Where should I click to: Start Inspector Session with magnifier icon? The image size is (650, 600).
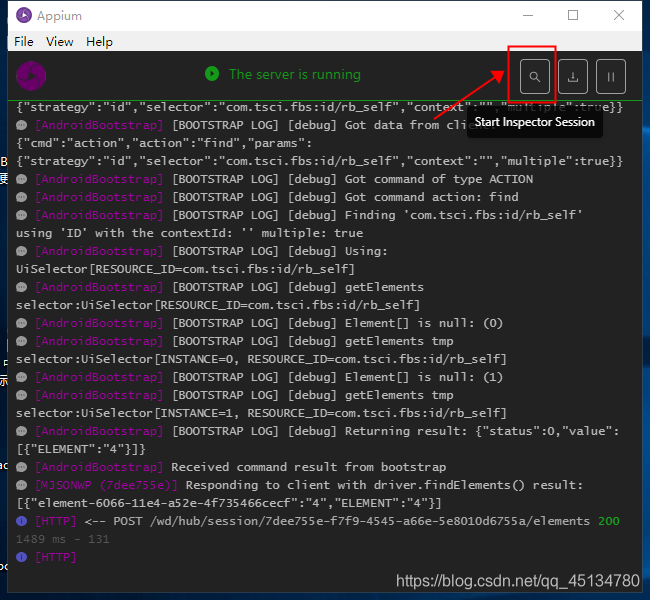pos(535,77)
